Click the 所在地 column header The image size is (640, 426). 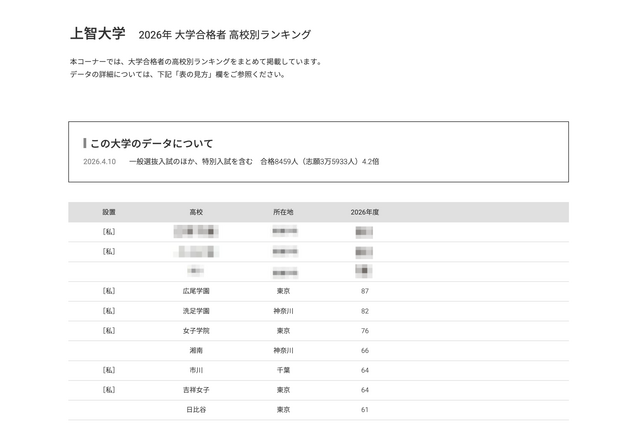coord(283,212)
